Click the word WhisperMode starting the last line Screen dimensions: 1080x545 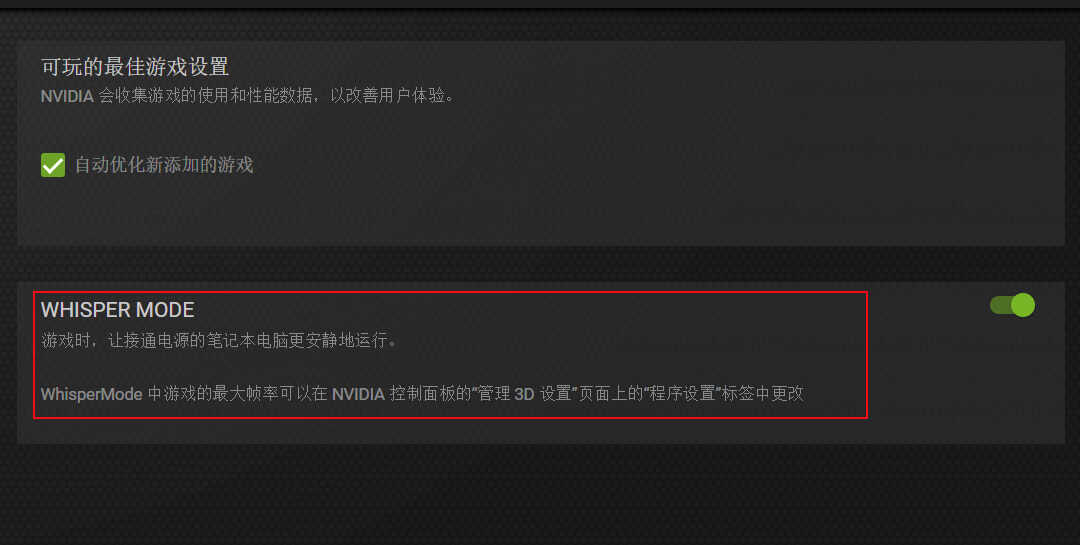click(92, 394)
